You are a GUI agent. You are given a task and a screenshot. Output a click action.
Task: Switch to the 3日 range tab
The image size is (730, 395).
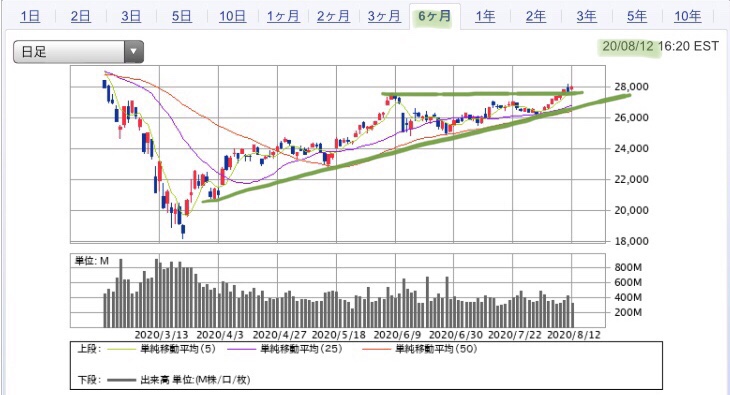131,16
